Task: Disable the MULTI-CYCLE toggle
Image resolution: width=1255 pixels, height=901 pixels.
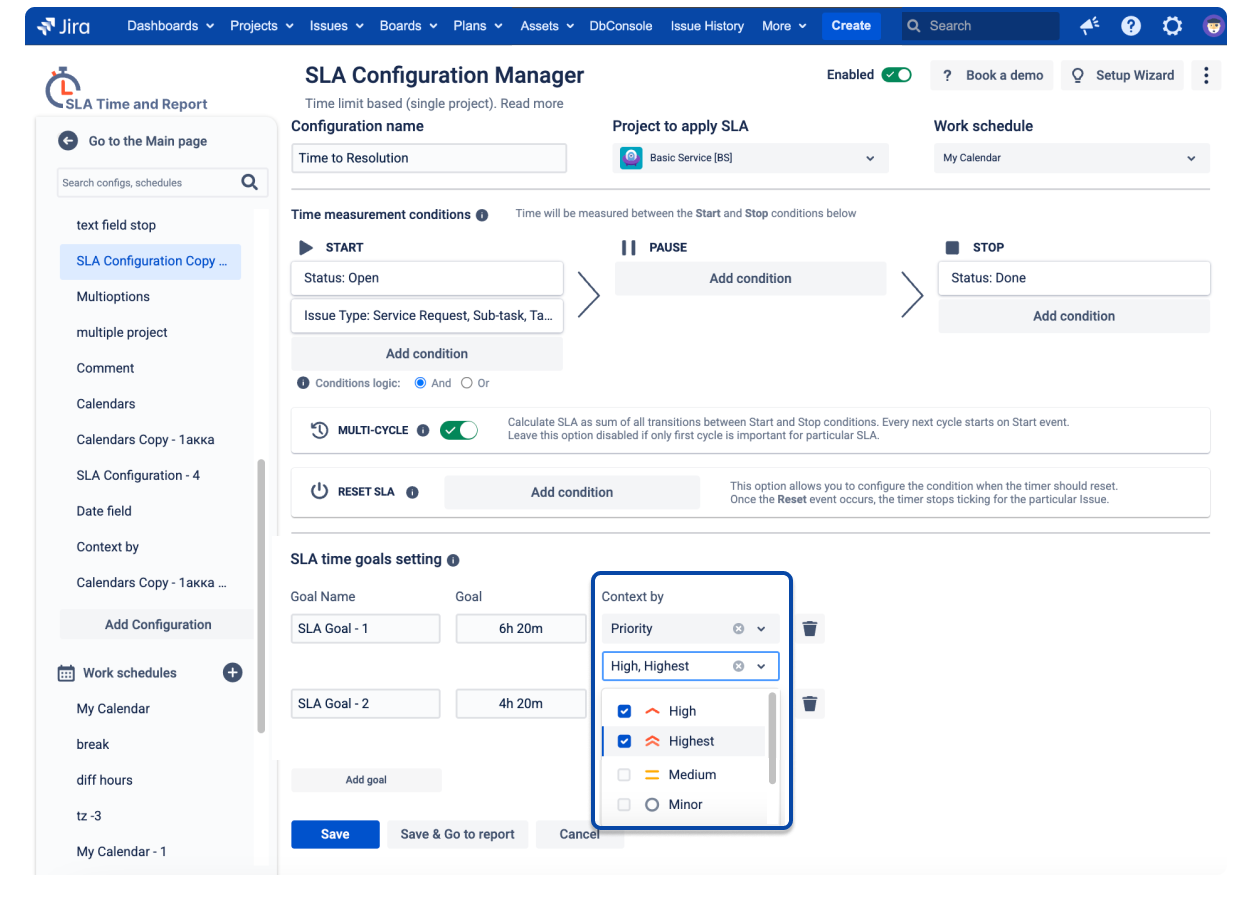Action: point(459,427)
